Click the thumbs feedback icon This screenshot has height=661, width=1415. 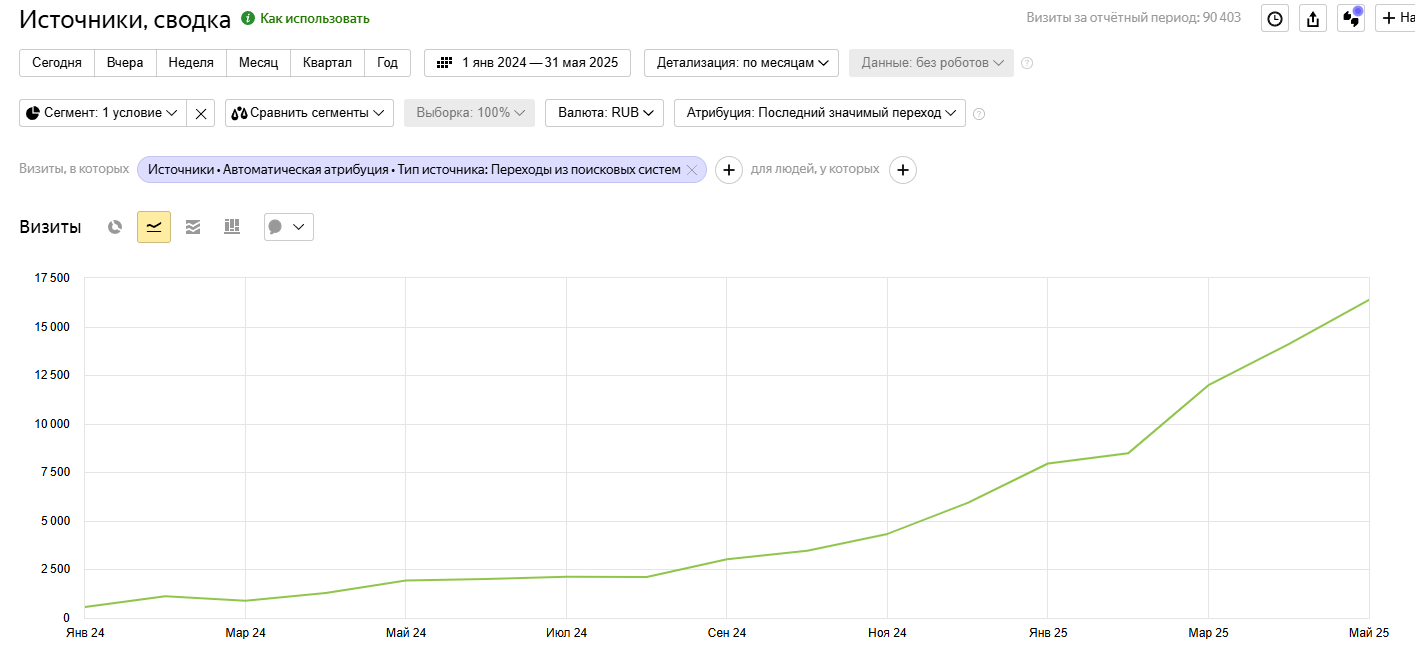(x=1350, y=18)
